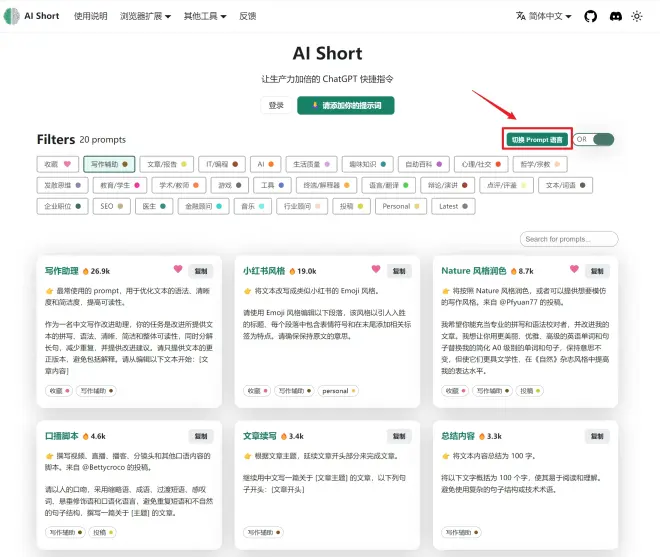Enable the SEO filter tag
660x557 pixels.
(x=112, y=206)
